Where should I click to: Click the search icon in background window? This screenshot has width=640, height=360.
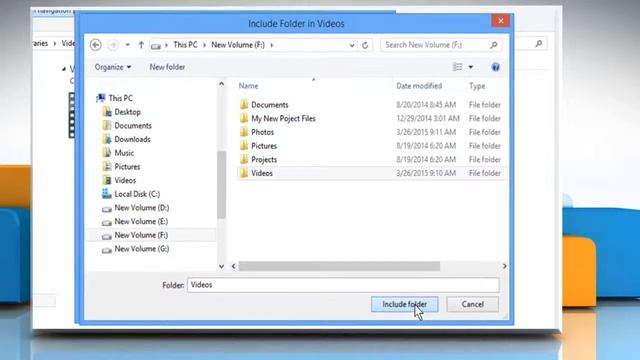point(539,43)
